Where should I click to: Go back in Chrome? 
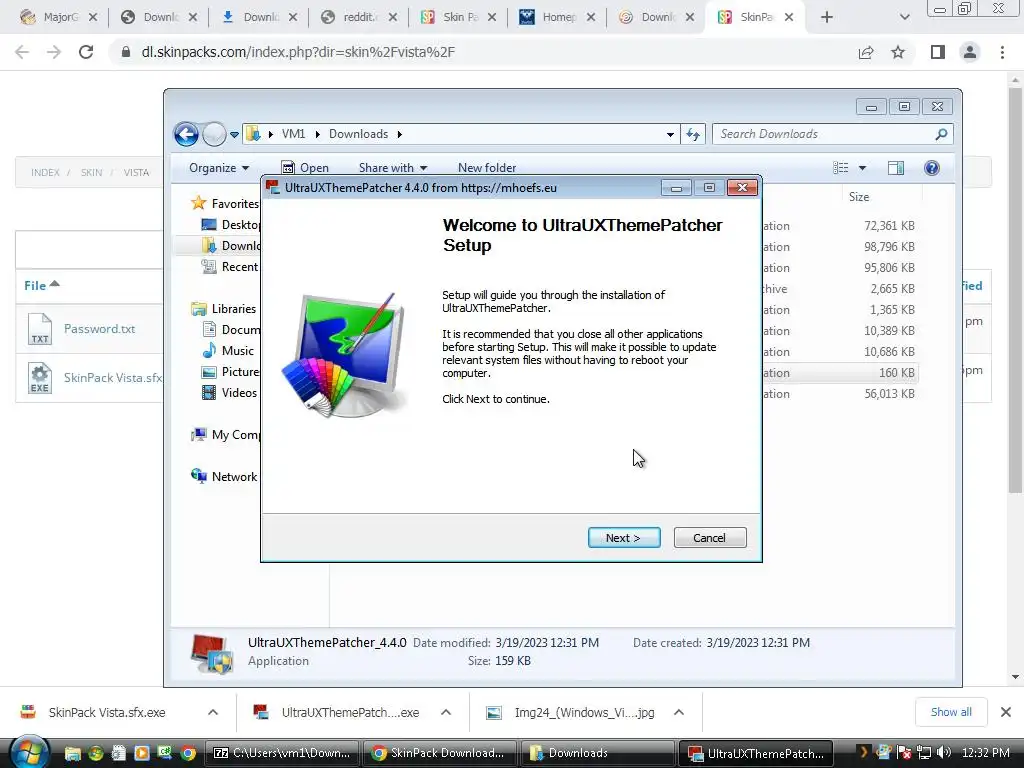[x=22, y=52]
